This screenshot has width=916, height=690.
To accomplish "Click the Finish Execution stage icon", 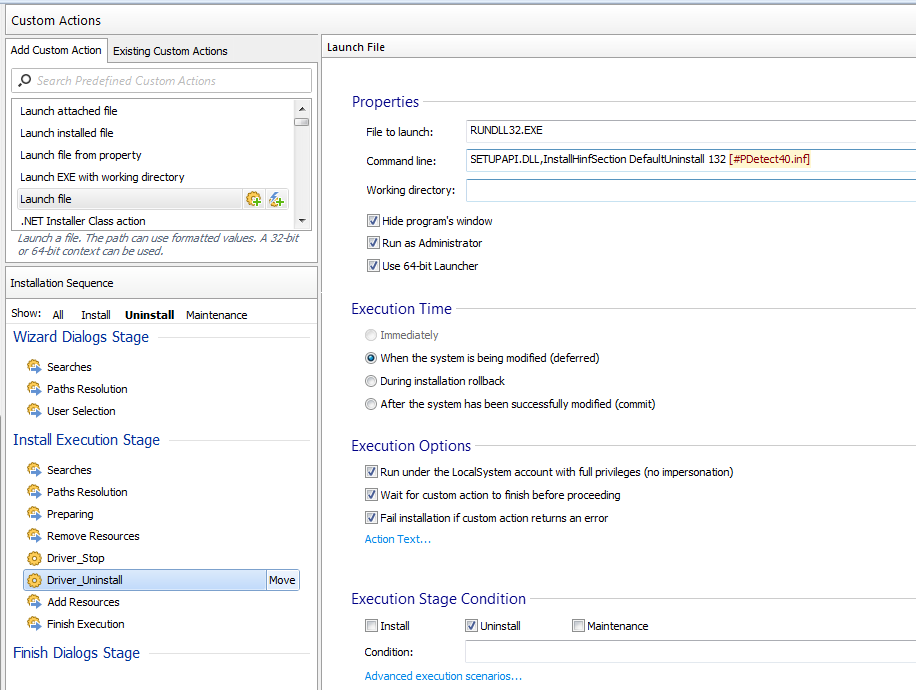I will coord(34,624).
